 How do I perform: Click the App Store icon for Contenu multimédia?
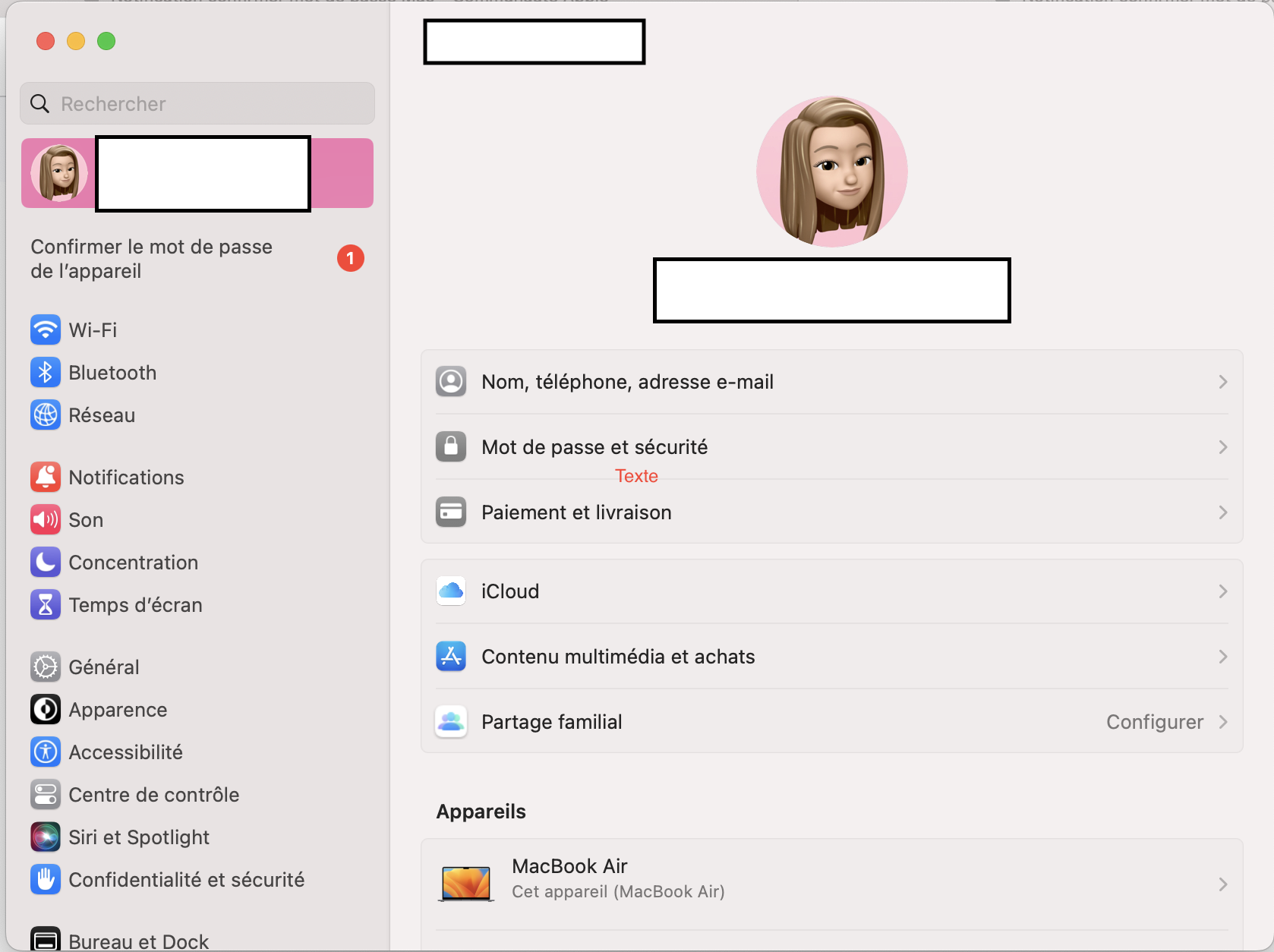tap(451, 656)
